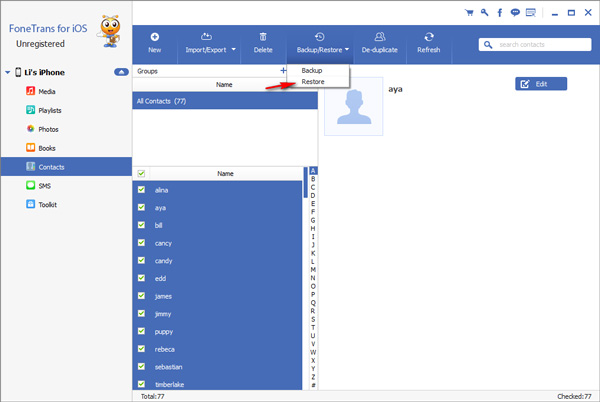Click the Name header of contact list

pos(226,173)
